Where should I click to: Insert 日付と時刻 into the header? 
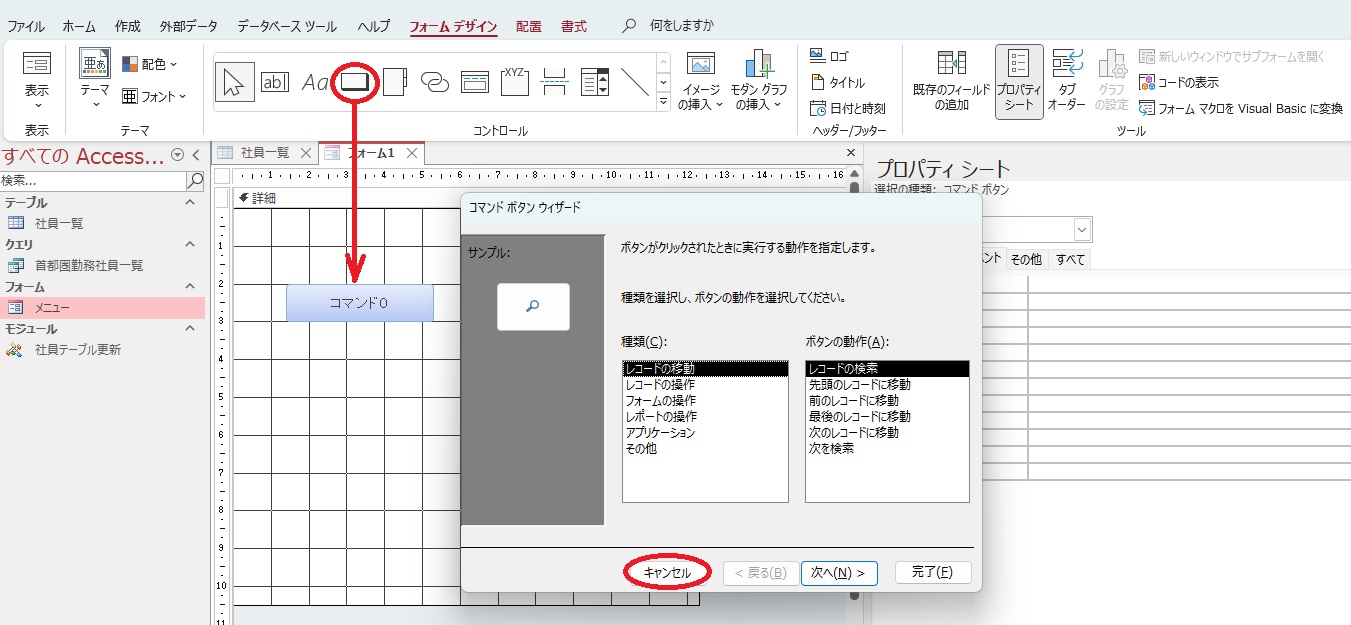tap(847, 108)
